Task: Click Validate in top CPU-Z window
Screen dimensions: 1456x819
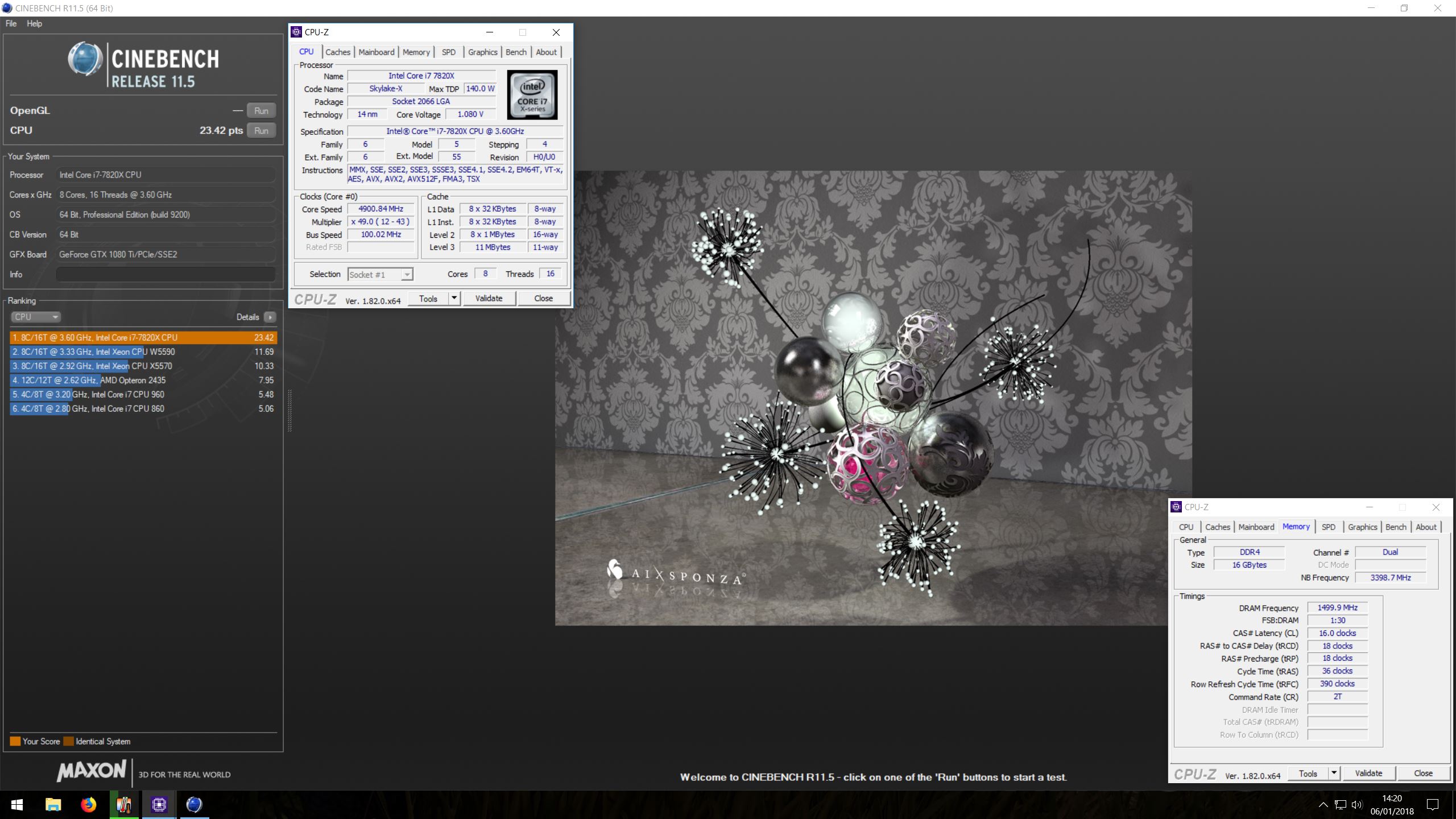Action: (489, 299)
